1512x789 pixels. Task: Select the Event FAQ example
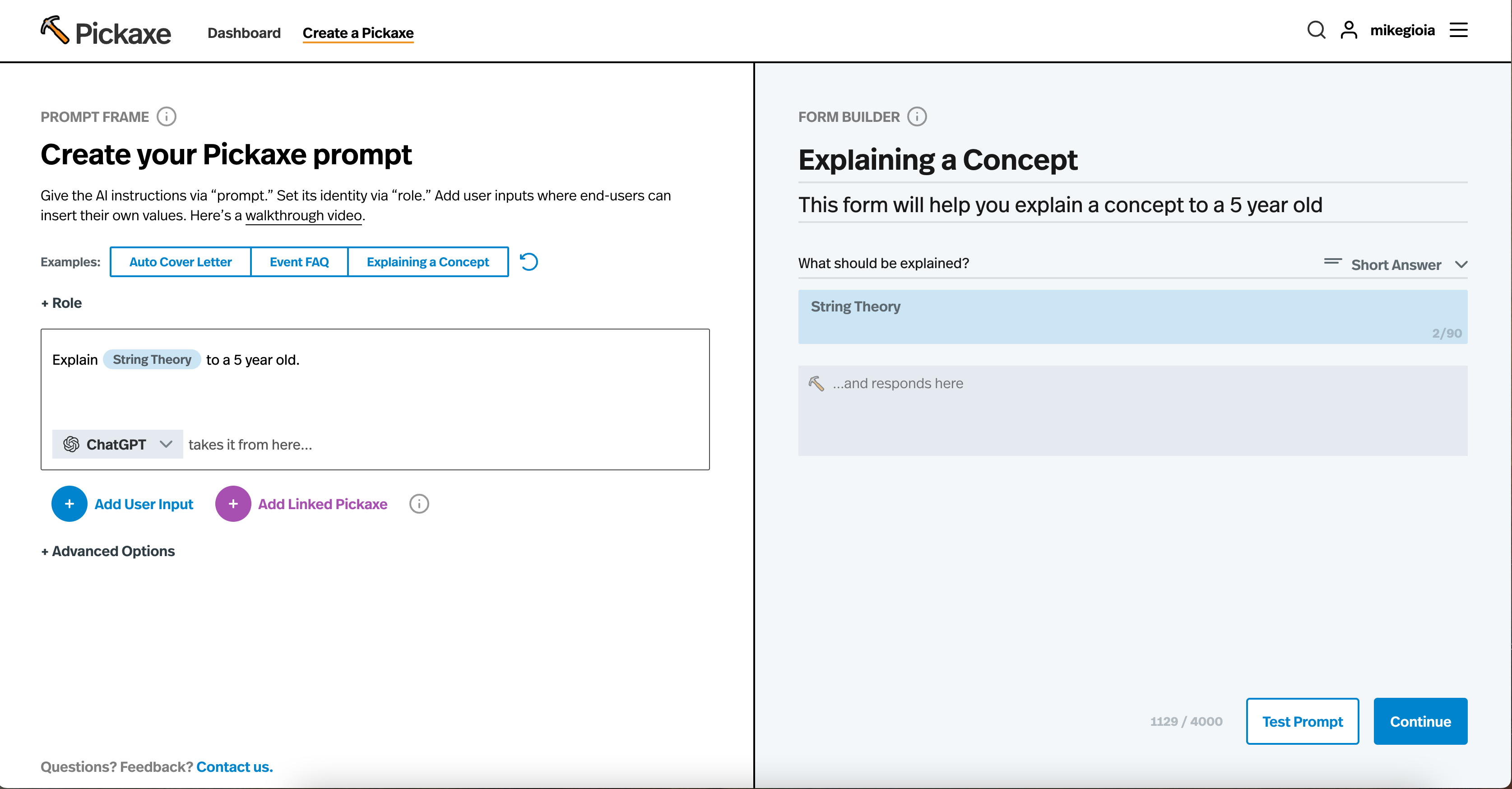(x=299, y=262)
